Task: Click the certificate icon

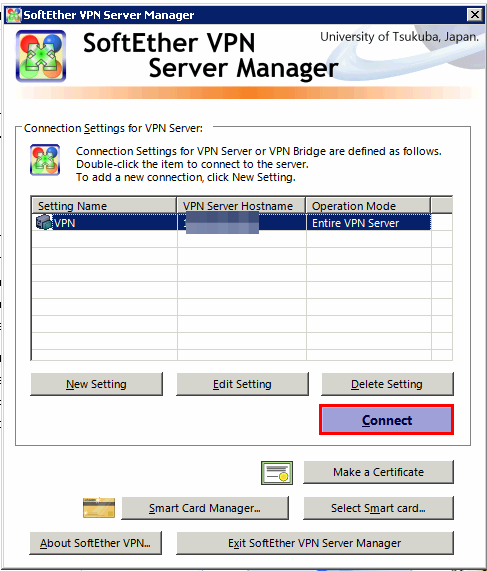Action: (277, 473)
